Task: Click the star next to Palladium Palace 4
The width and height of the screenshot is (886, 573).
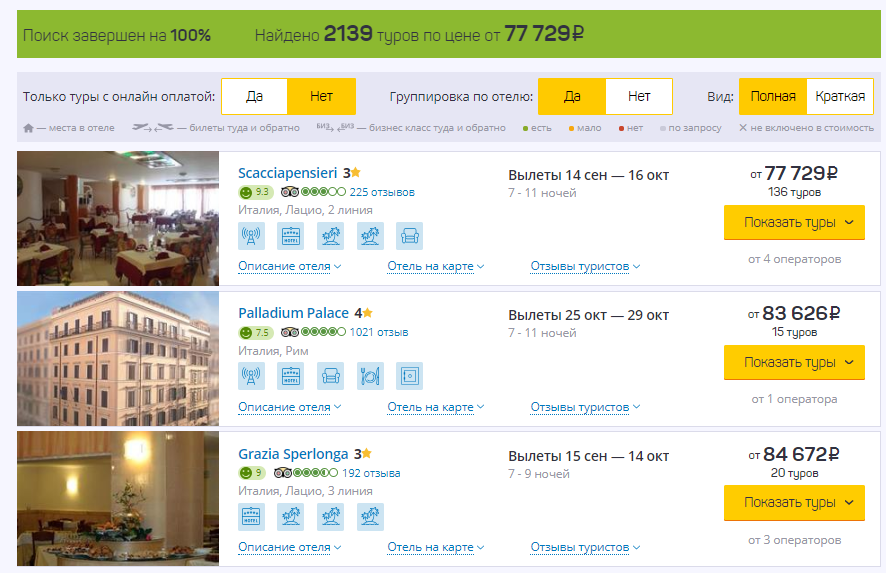Action: (x=368, y=312)
